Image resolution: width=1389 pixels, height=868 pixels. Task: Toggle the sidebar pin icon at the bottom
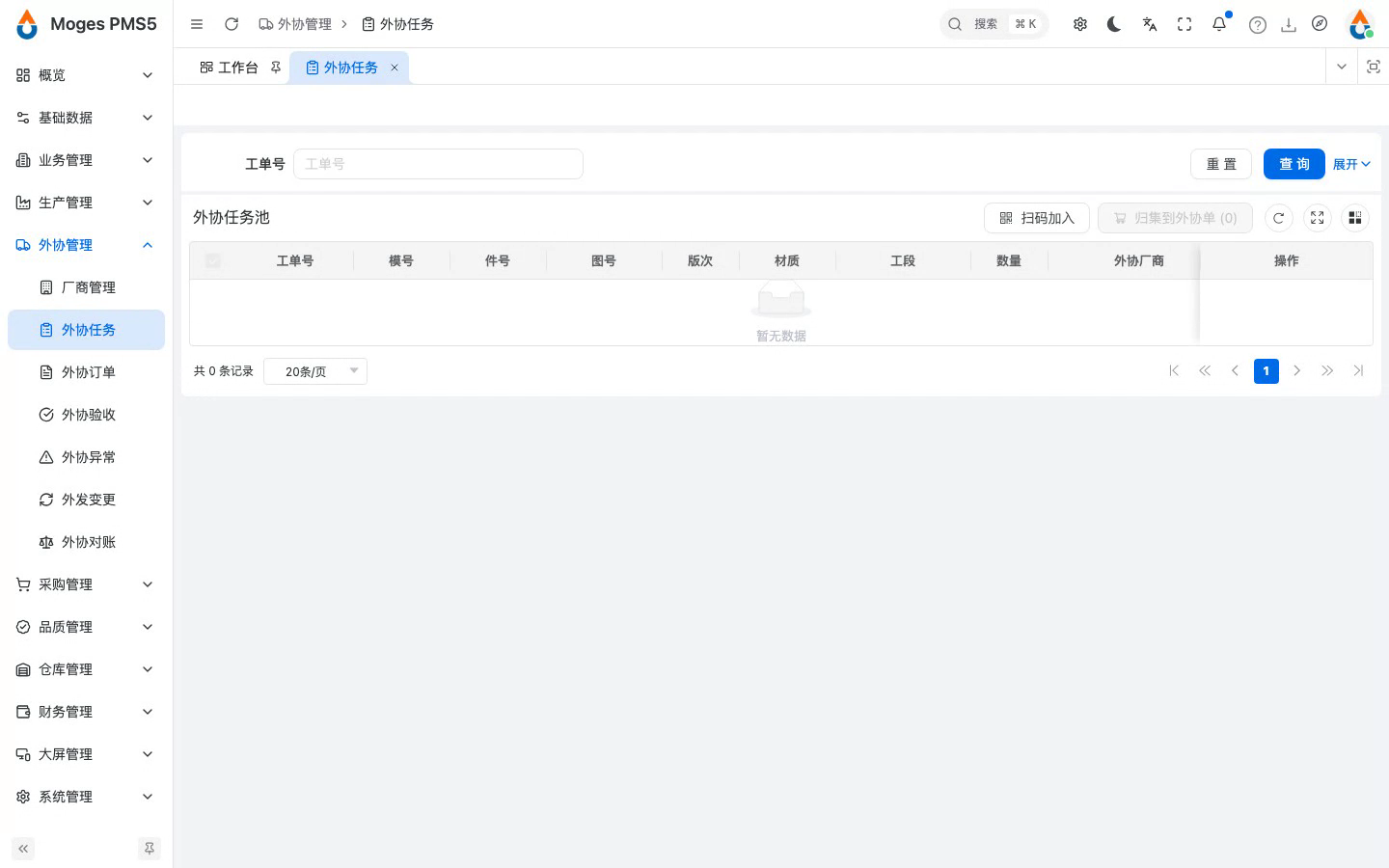[150, 849]
